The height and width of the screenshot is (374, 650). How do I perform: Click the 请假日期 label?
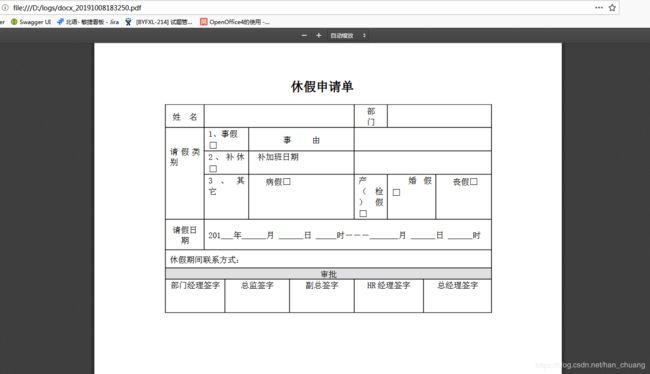coord(185,235)
